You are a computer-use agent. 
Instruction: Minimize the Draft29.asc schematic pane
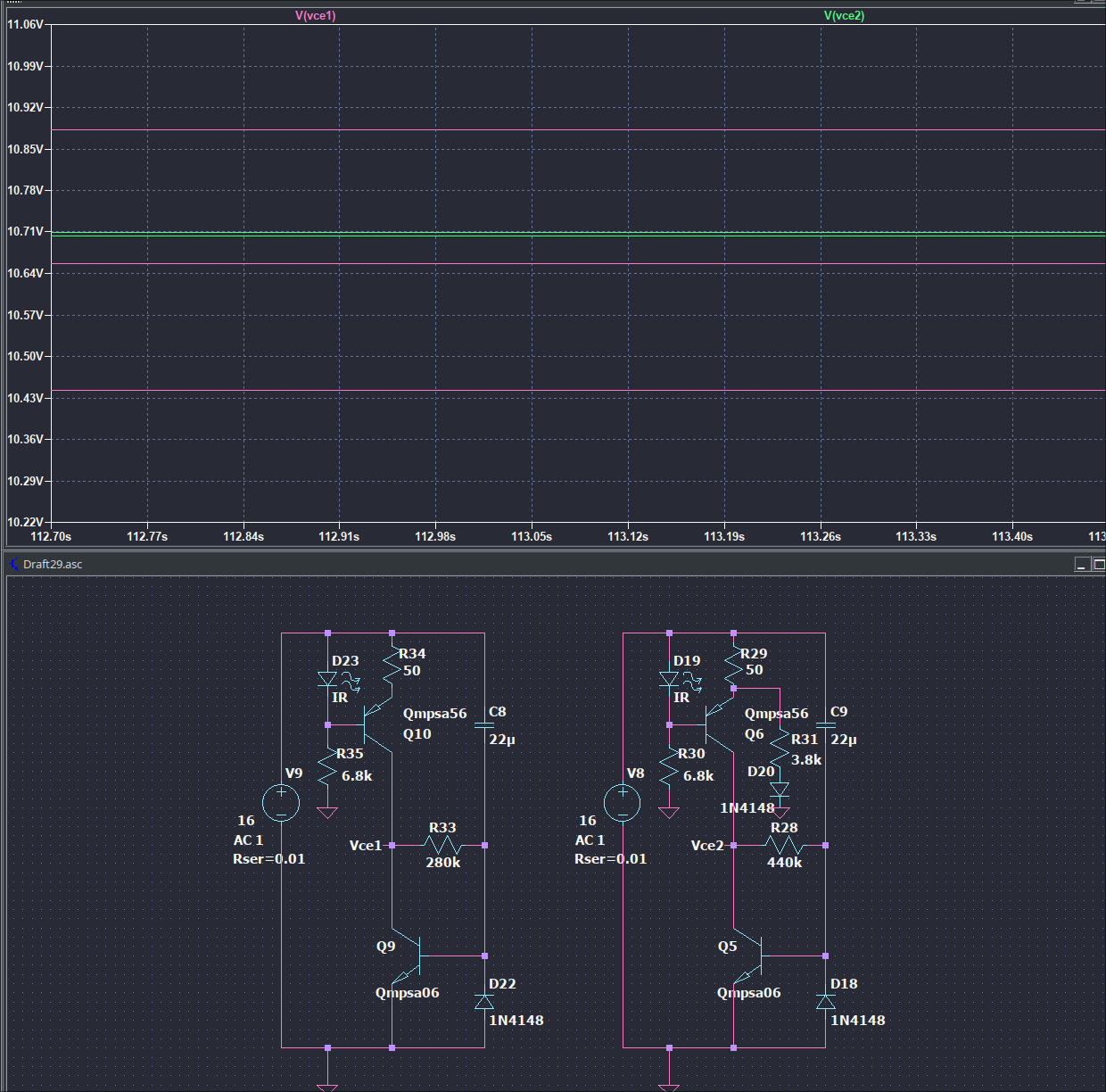click(x=1082, y=564)
